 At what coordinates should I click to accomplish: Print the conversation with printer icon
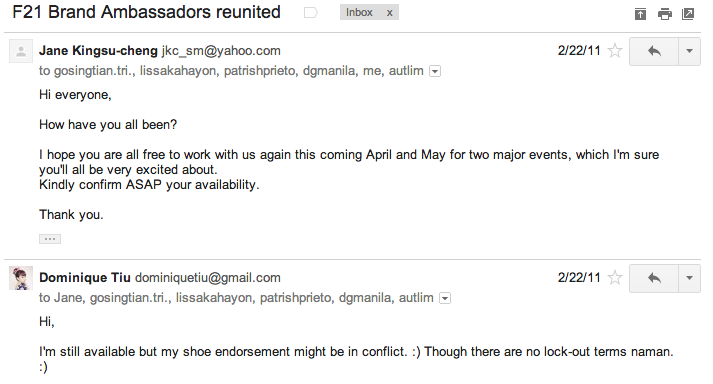(x=664, y=14)
